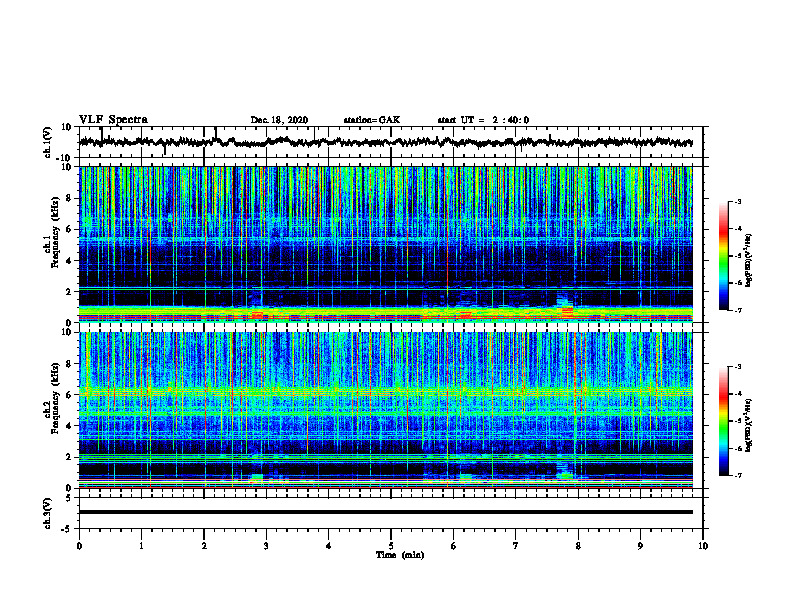792x612 pixels.
Task: Click the "4" kHz tick on ch.2 spectrogram axis
Action: tap(69, 426)
